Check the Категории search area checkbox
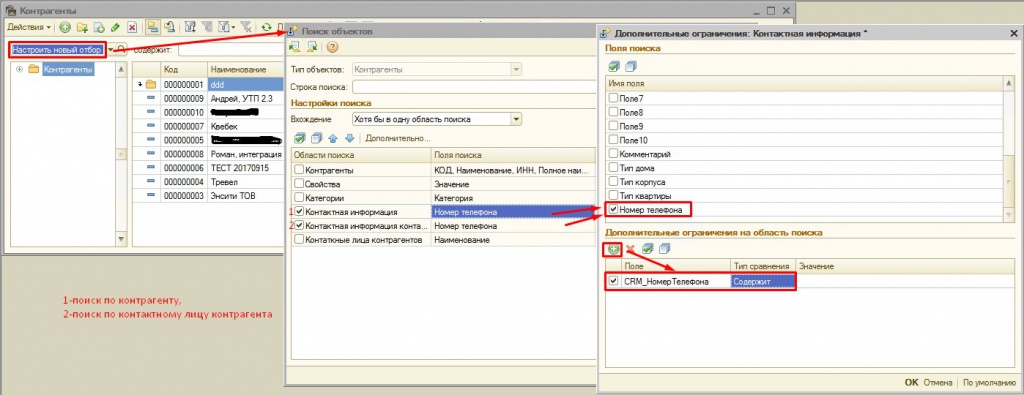 click(x=299, y=198)
